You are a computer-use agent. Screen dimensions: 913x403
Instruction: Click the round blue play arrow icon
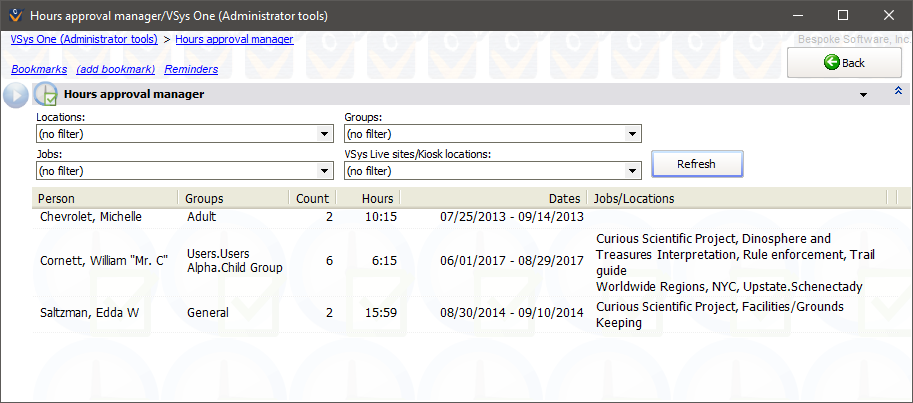(x=15, y=95)
